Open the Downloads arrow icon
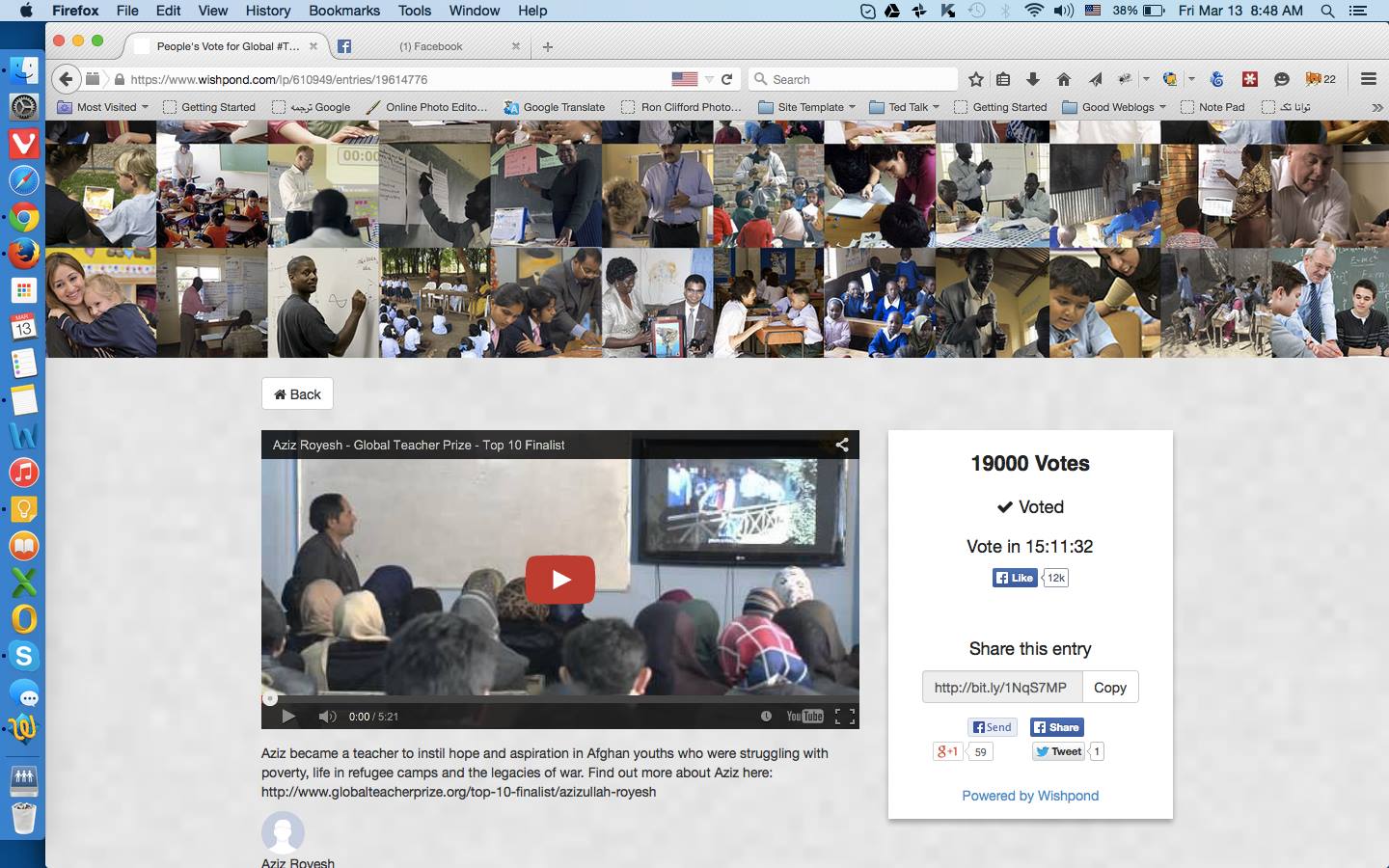1389x868 pixels. pos(1033,79)
